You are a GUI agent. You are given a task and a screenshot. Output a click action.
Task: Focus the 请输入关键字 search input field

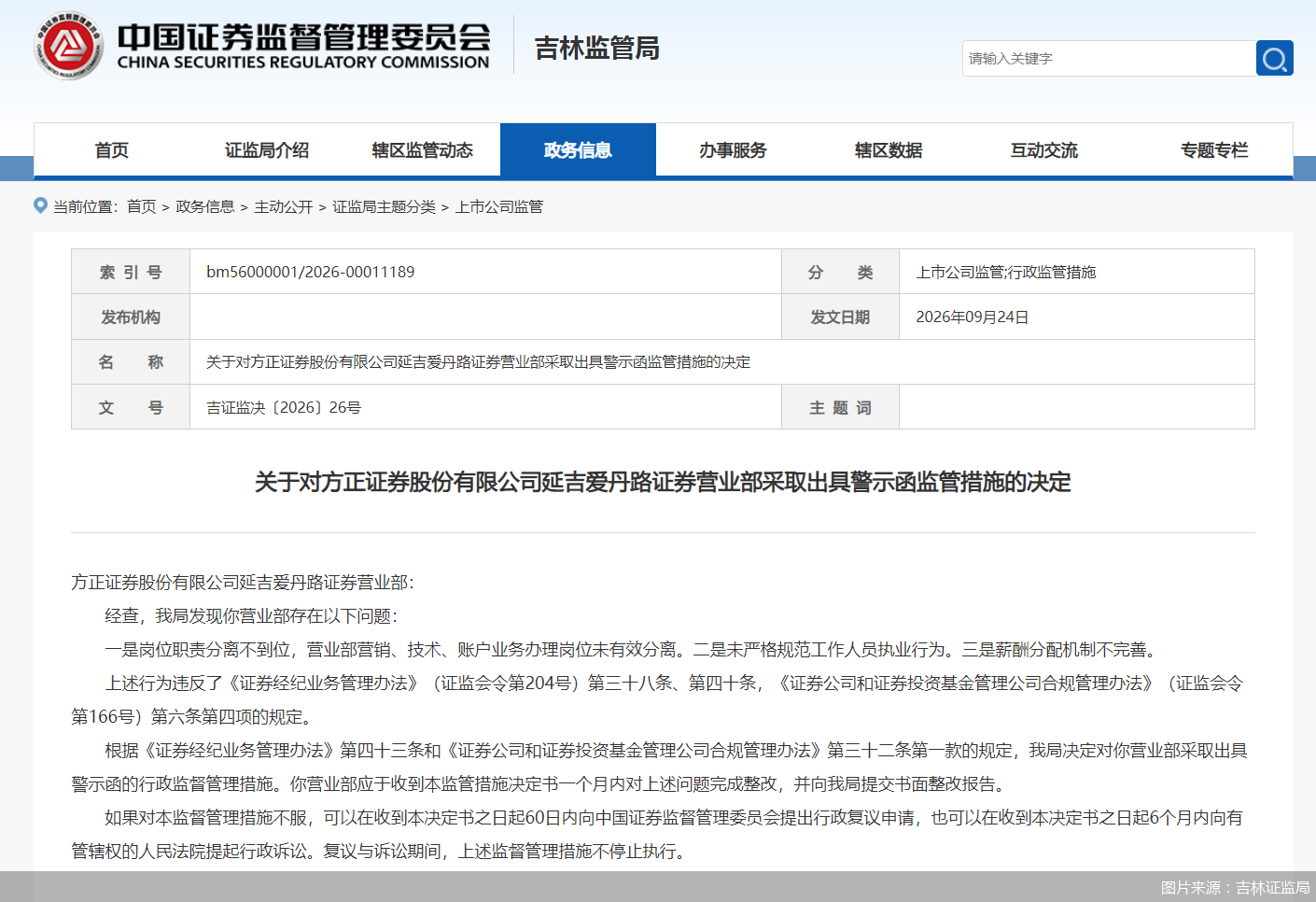(x=1109, y=58)
